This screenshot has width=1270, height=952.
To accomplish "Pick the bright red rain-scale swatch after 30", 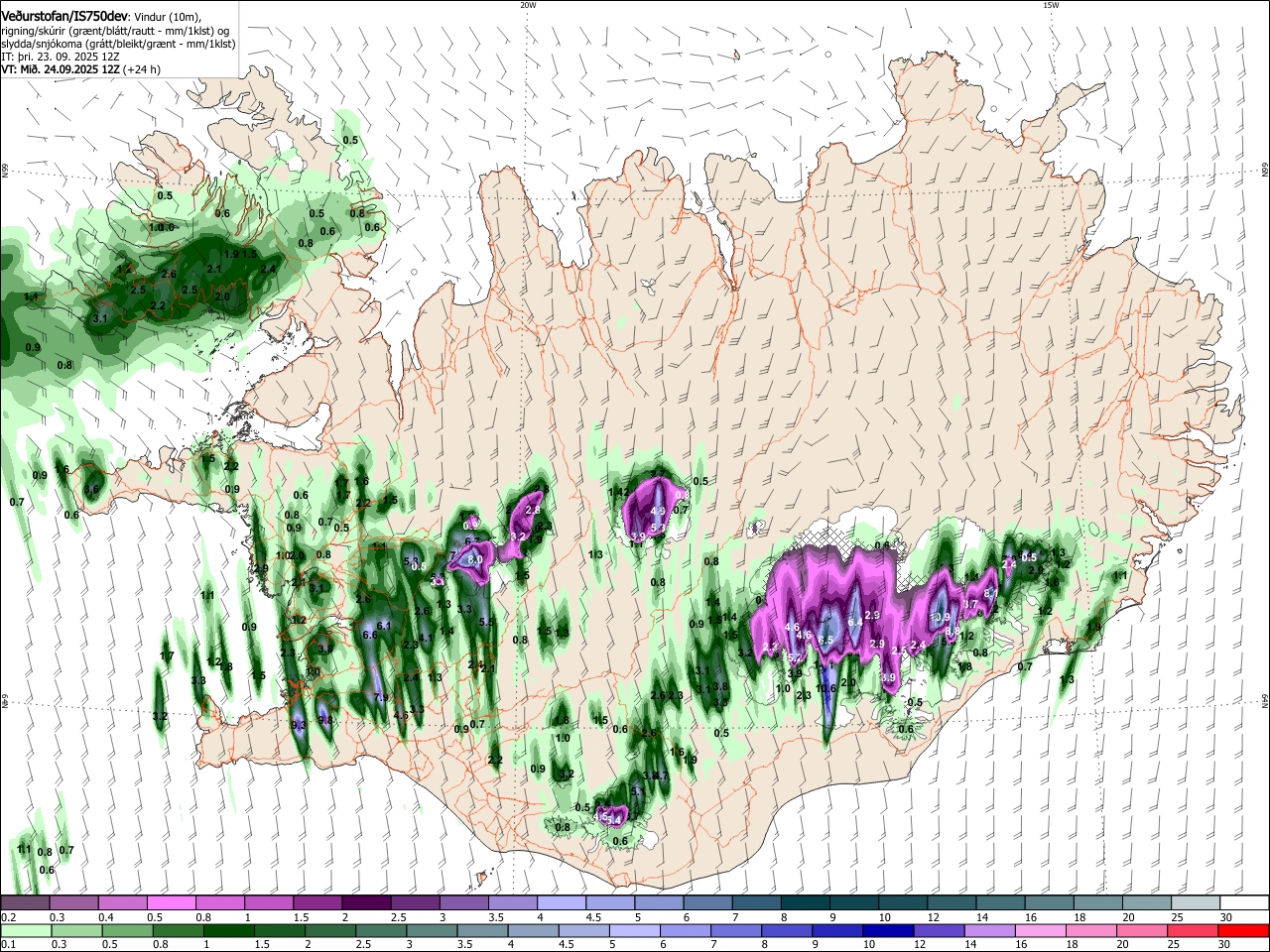I will [x=1244, y=930].
